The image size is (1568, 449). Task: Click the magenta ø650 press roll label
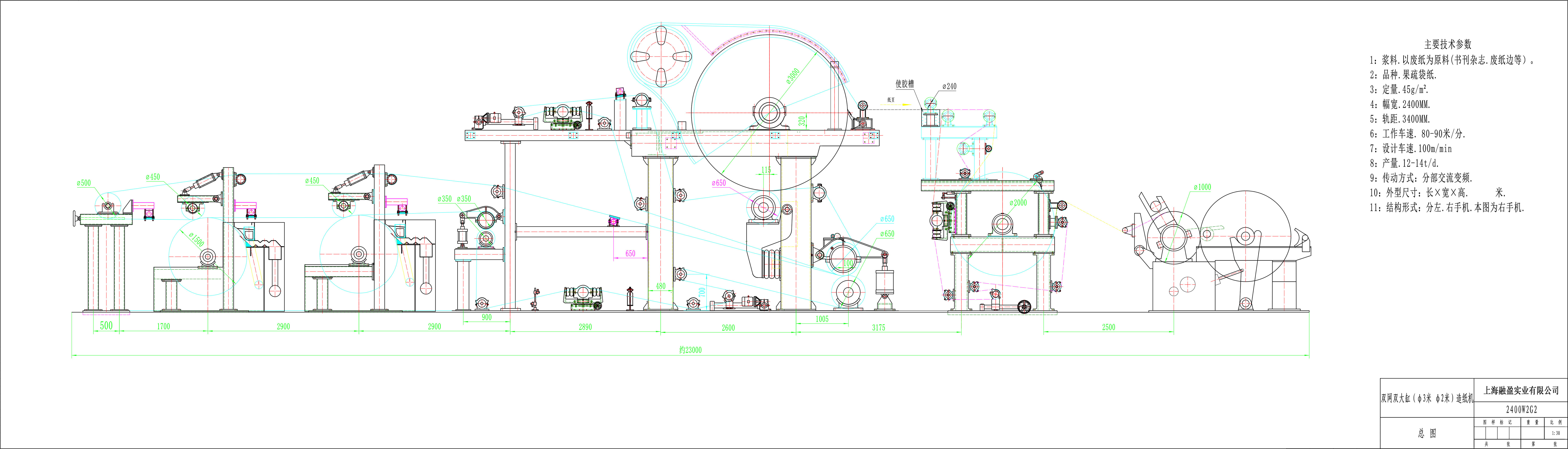(x=719, y=183)
